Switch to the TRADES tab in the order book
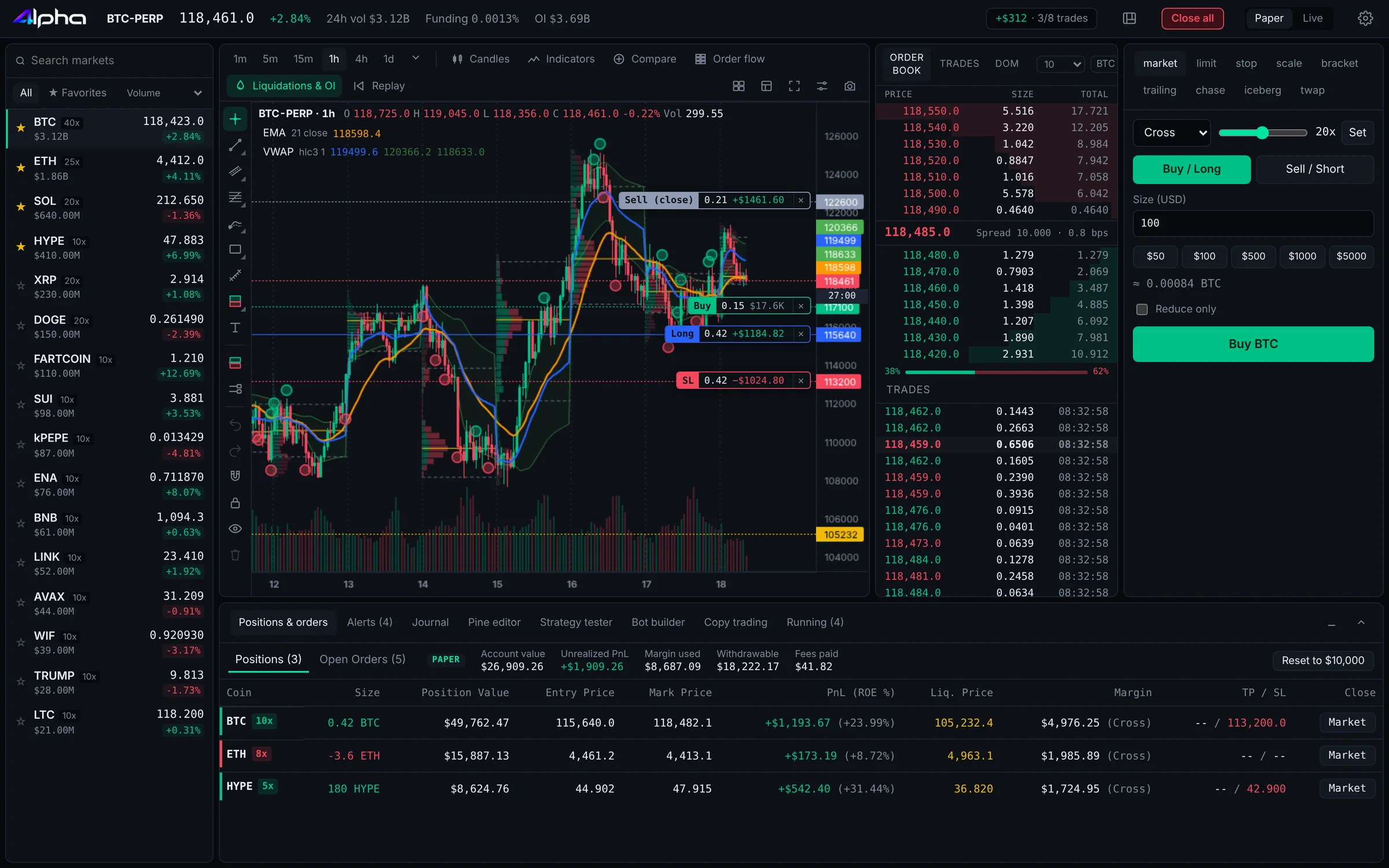 coord(959,64)
